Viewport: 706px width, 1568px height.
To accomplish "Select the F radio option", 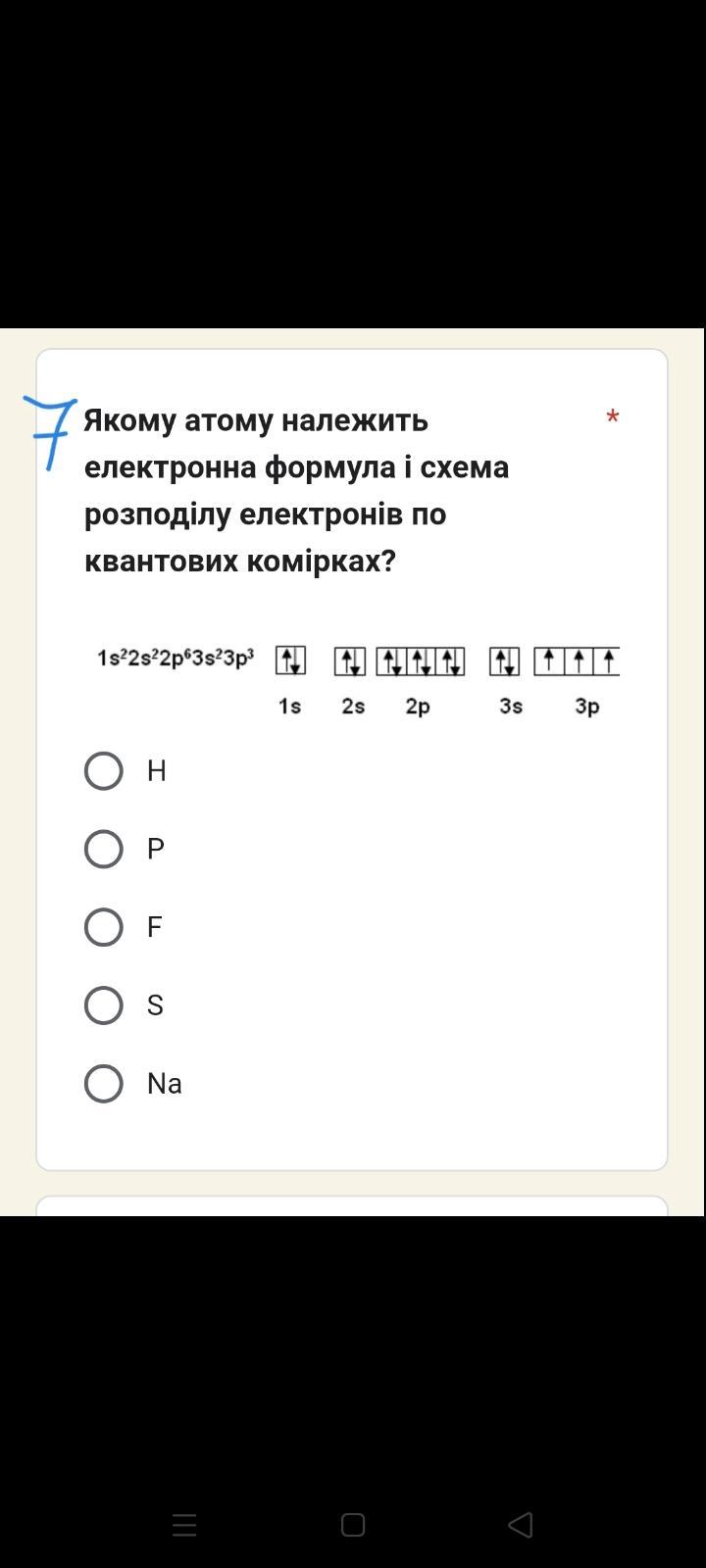I will [104, 927].
